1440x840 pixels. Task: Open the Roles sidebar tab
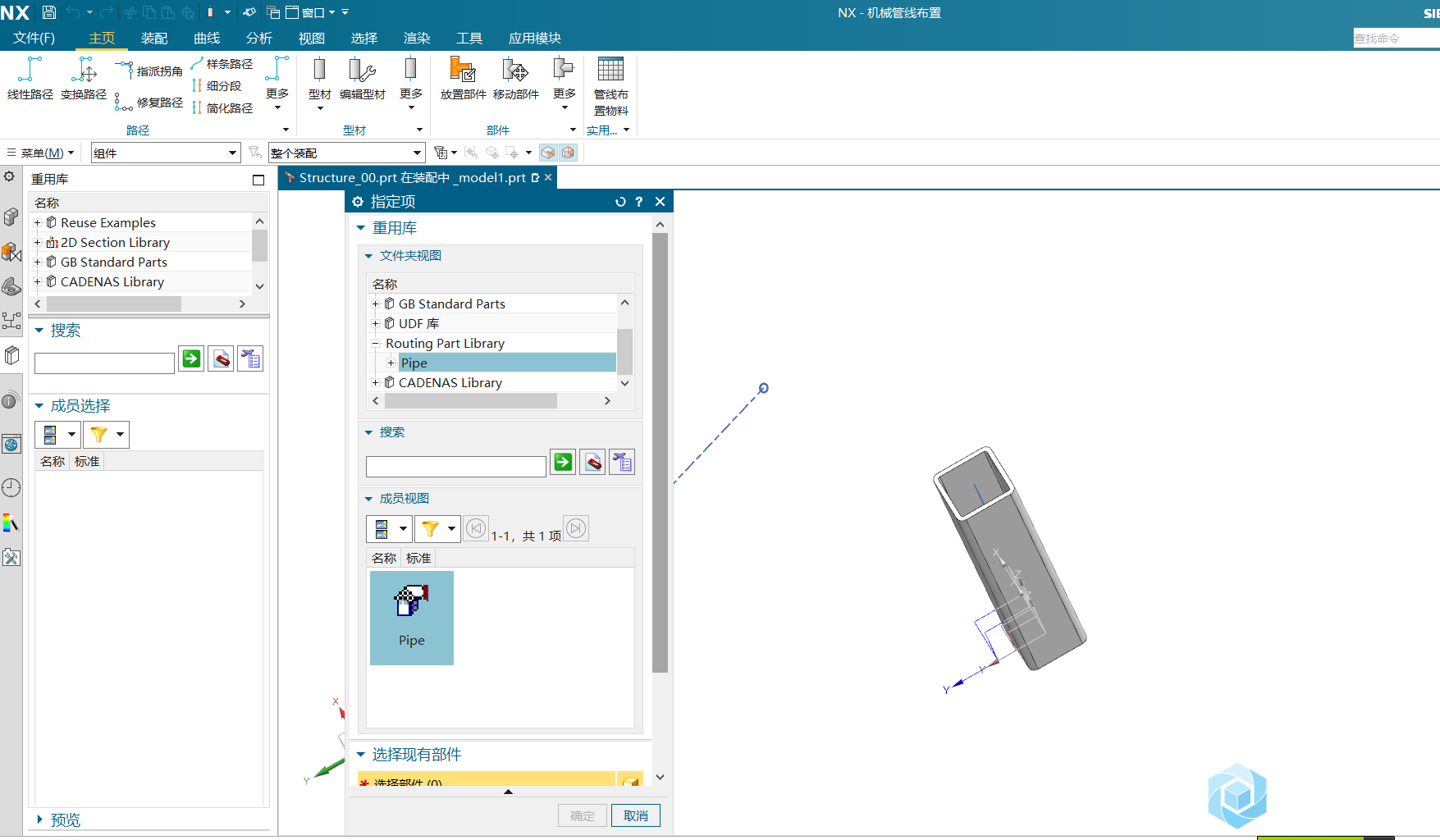click(x=11, y=558)
